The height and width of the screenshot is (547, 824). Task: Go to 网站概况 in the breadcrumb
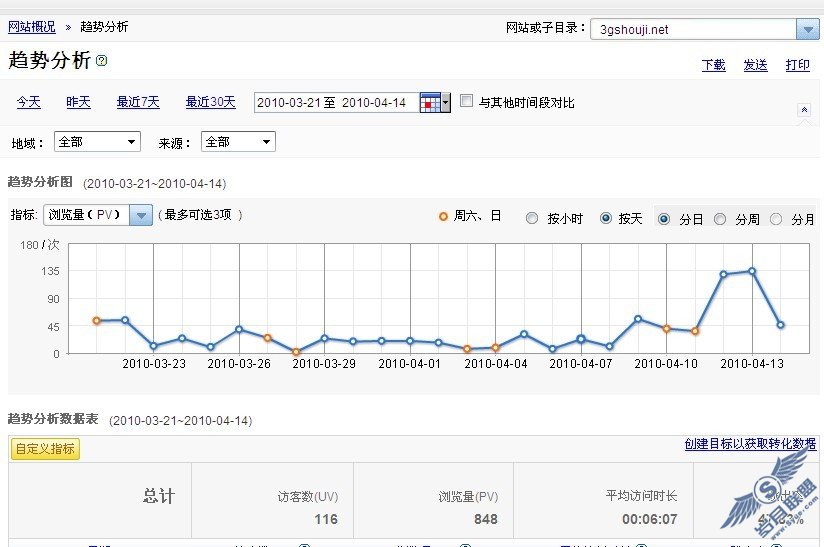tap(32, 27)
